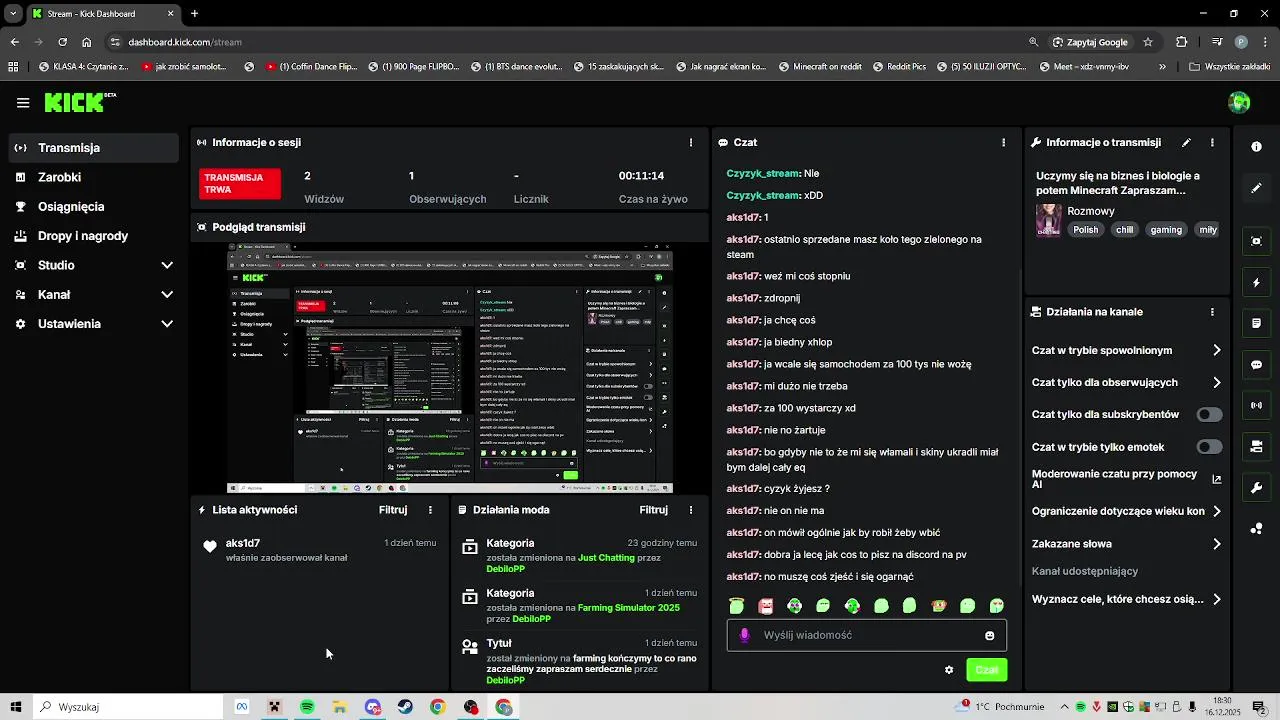Open the hamburger menu beside Kick logo
The image size is (1280, 720).
tap(23, 103)
